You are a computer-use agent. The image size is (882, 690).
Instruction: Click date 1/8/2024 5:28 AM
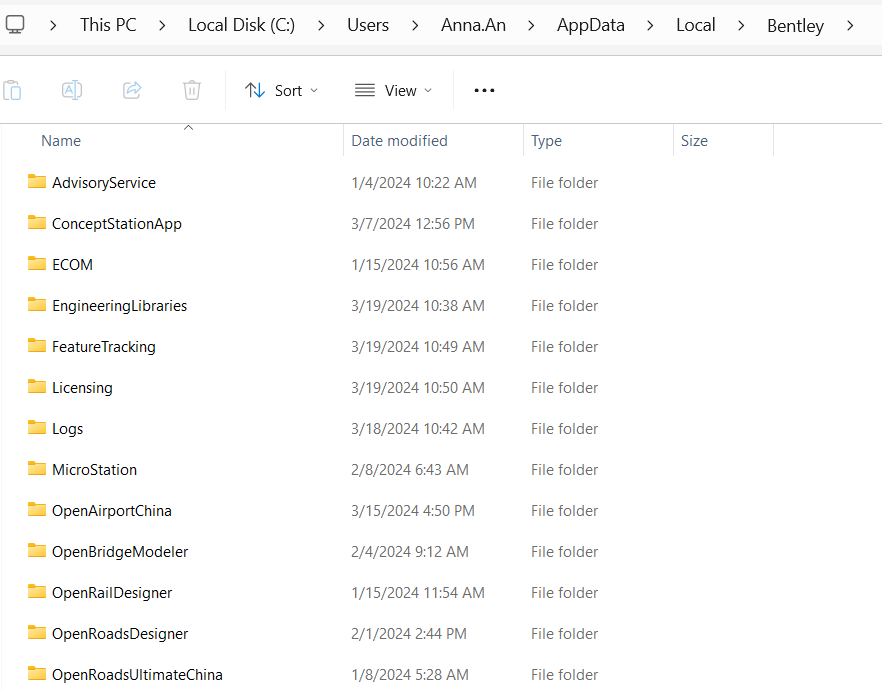click(x=410, y=675)
